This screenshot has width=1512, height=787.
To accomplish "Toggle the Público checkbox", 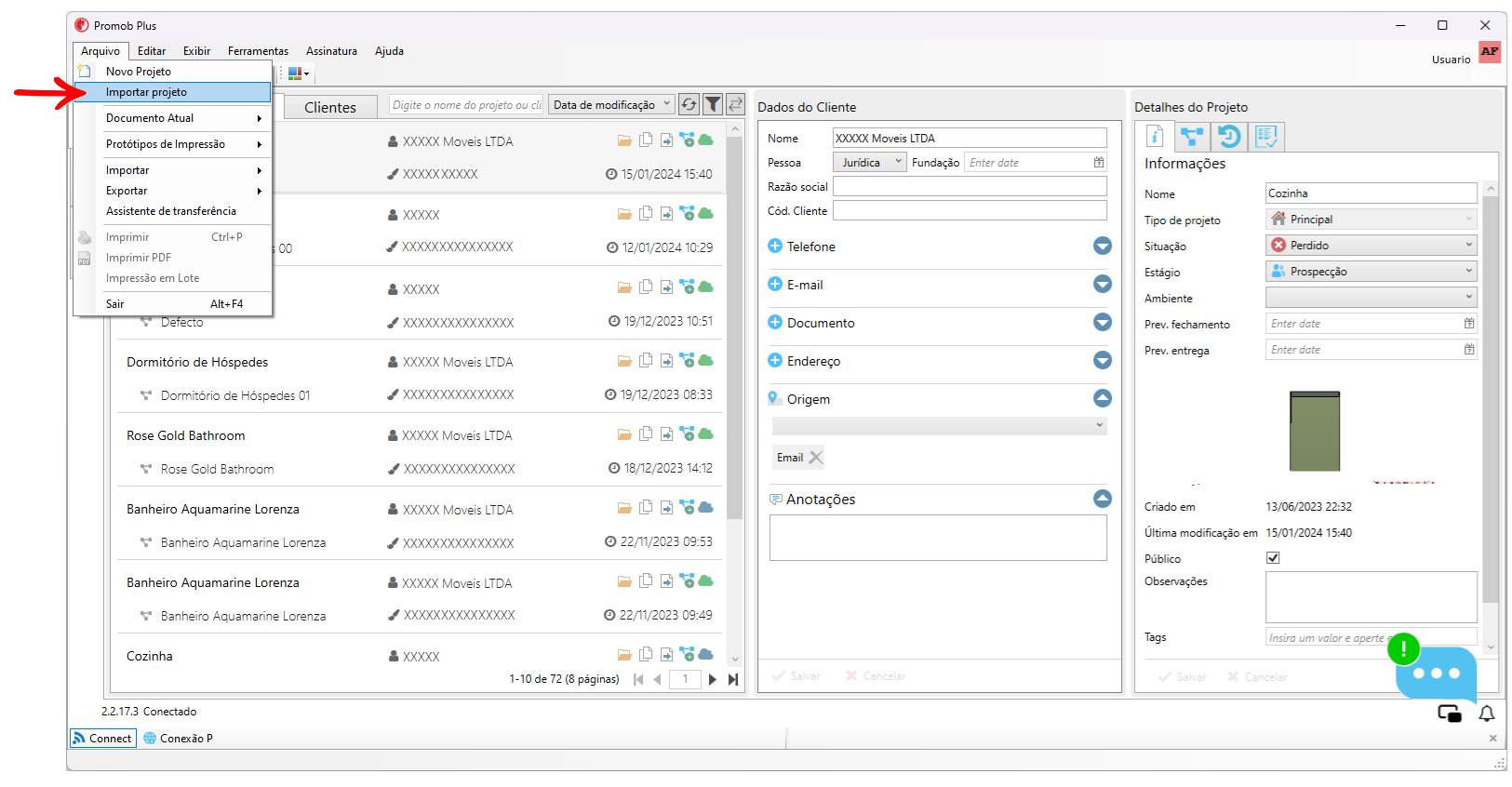I will 1273,558.
